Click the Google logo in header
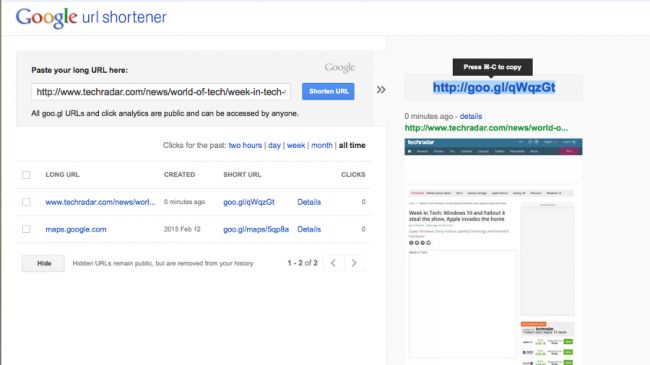Image resolution: width=650 pixels, height=365 pixels. (46, 18)
